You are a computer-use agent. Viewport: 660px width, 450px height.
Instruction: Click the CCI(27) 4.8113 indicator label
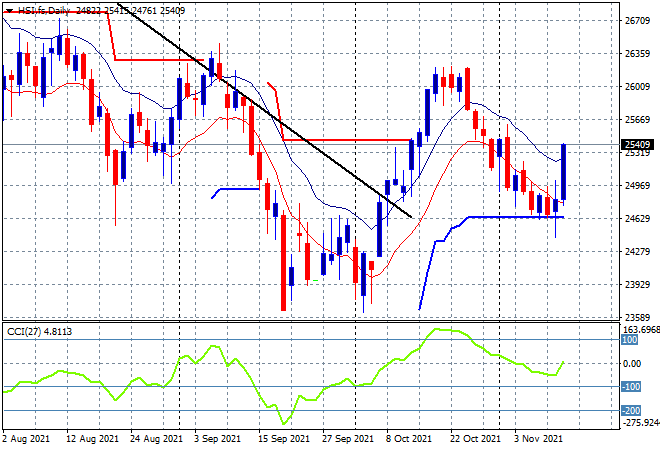(40, 332)
